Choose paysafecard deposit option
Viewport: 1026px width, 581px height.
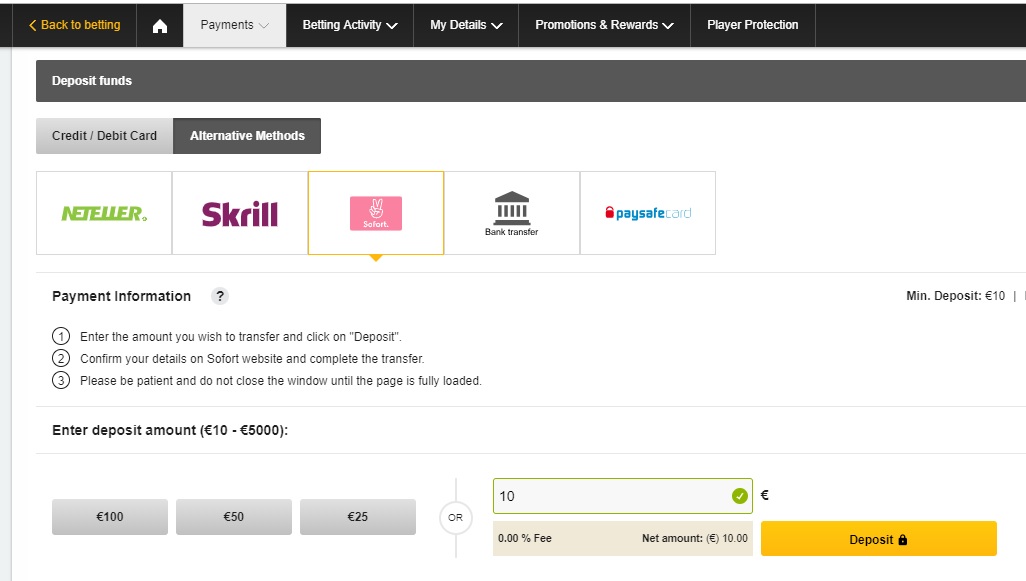tap(648, 213)
